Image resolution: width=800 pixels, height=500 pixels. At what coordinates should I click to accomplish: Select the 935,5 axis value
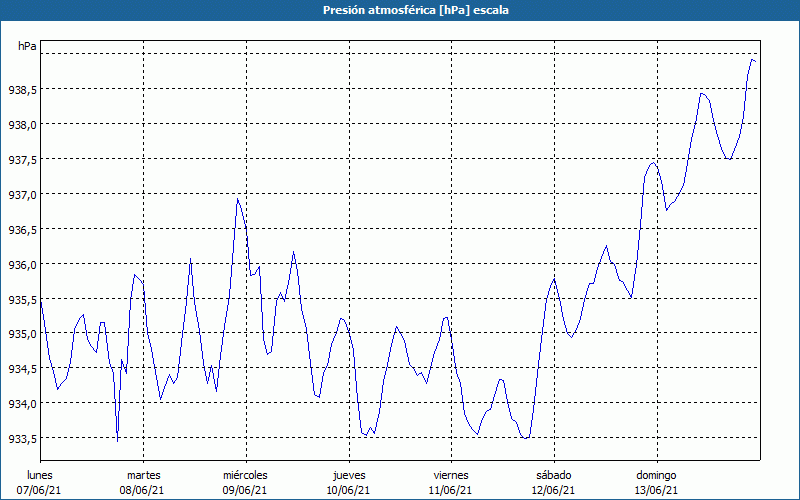tap(22, 299)
